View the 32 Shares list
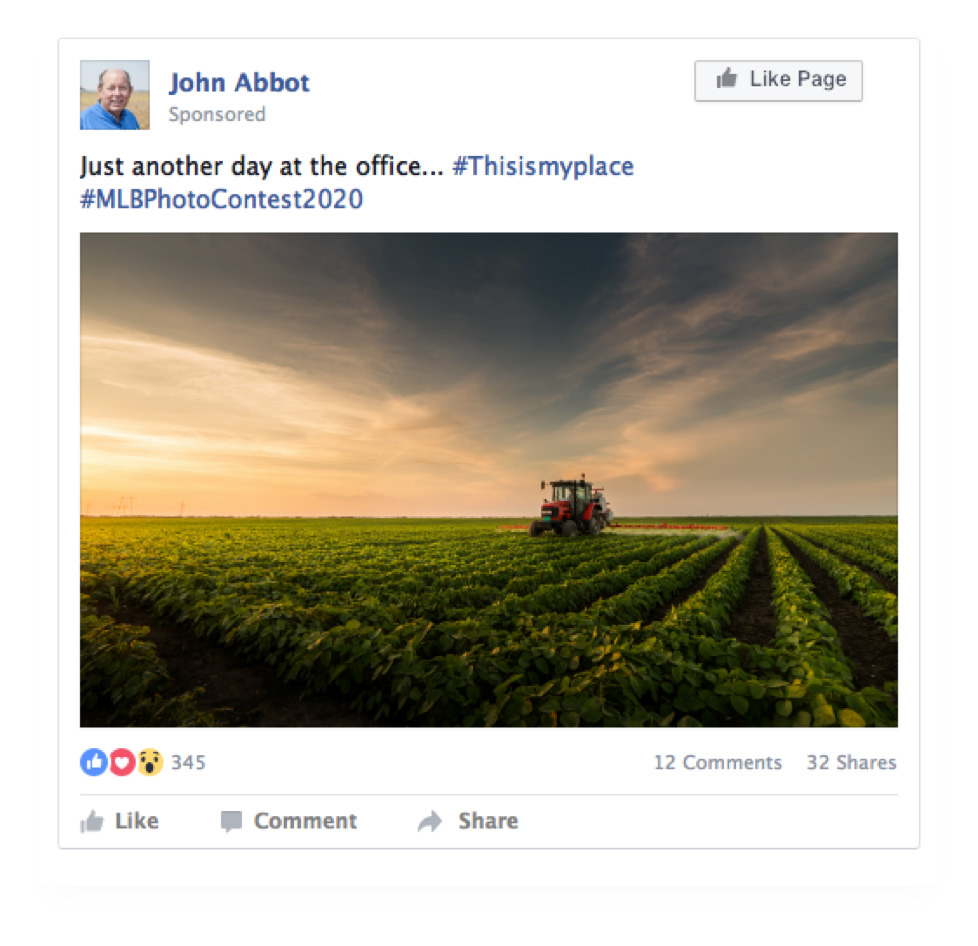The image size is (978, 946). click(x=851, y=762)
